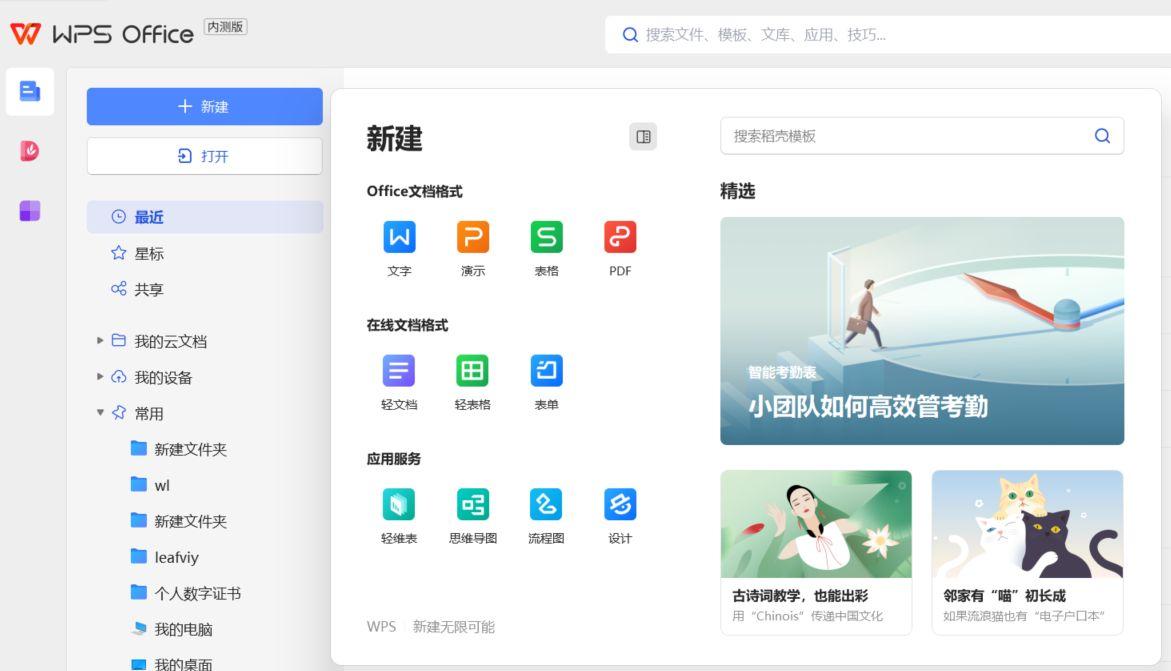Toggle the template panel view layout
This screenshot has width=1171, height=671.
click(645, 136)
